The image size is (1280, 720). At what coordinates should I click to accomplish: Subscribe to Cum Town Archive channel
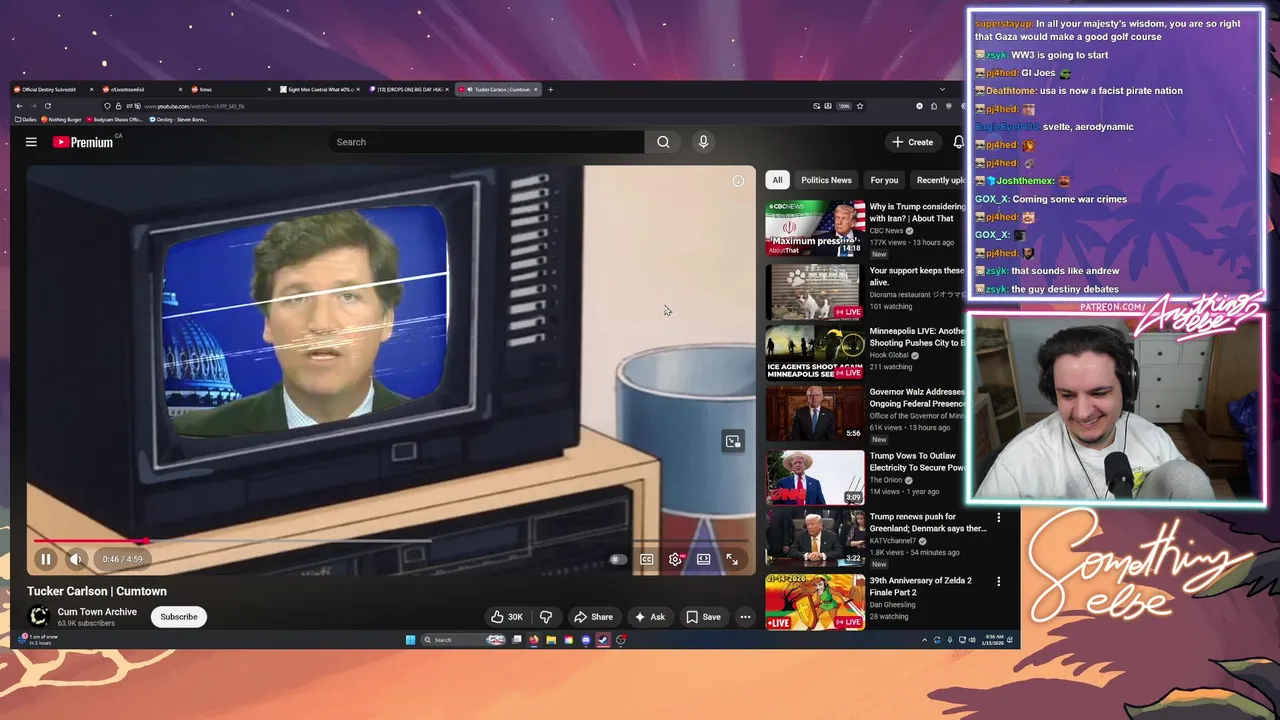179,617
